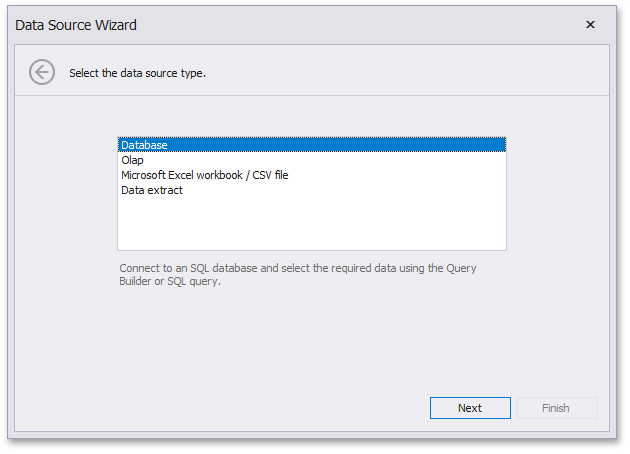Click the 'Select the data source type.' heading

coord(137,73)
